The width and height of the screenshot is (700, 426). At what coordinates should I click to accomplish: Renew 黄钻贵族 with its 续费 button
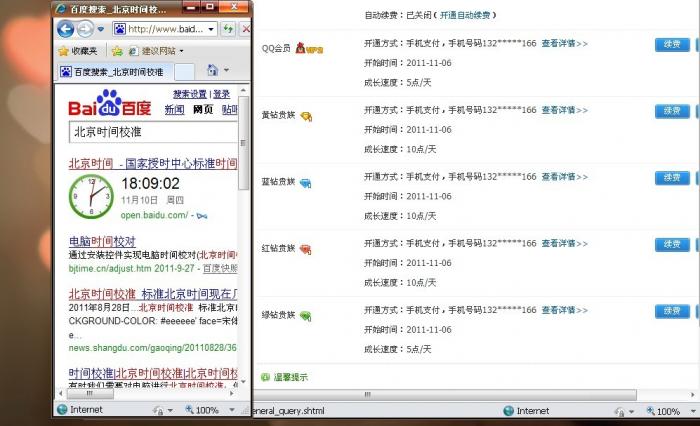[x=672, y=111]
